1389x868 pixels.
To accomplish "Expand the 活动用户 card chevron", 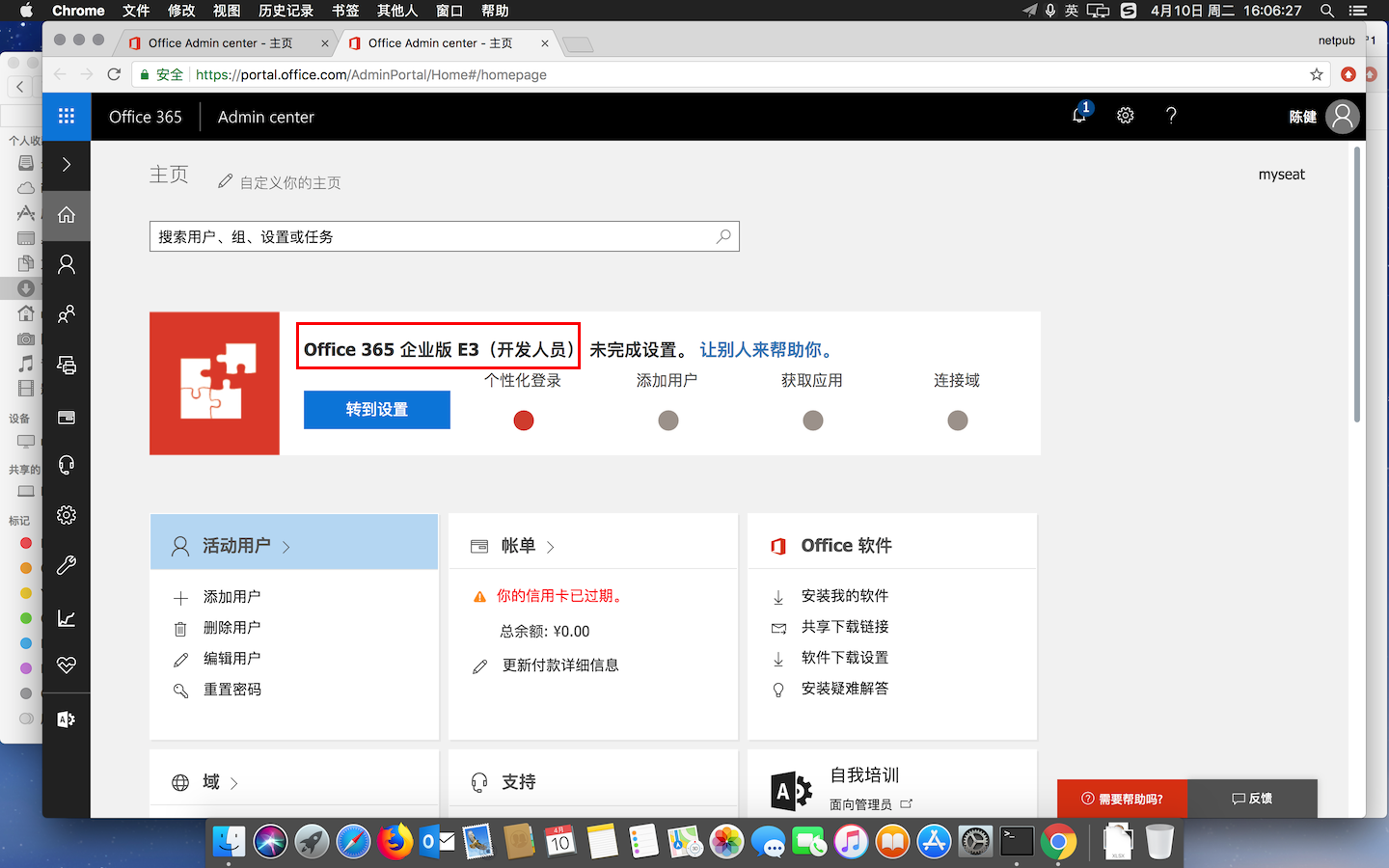I will (286, 547).
